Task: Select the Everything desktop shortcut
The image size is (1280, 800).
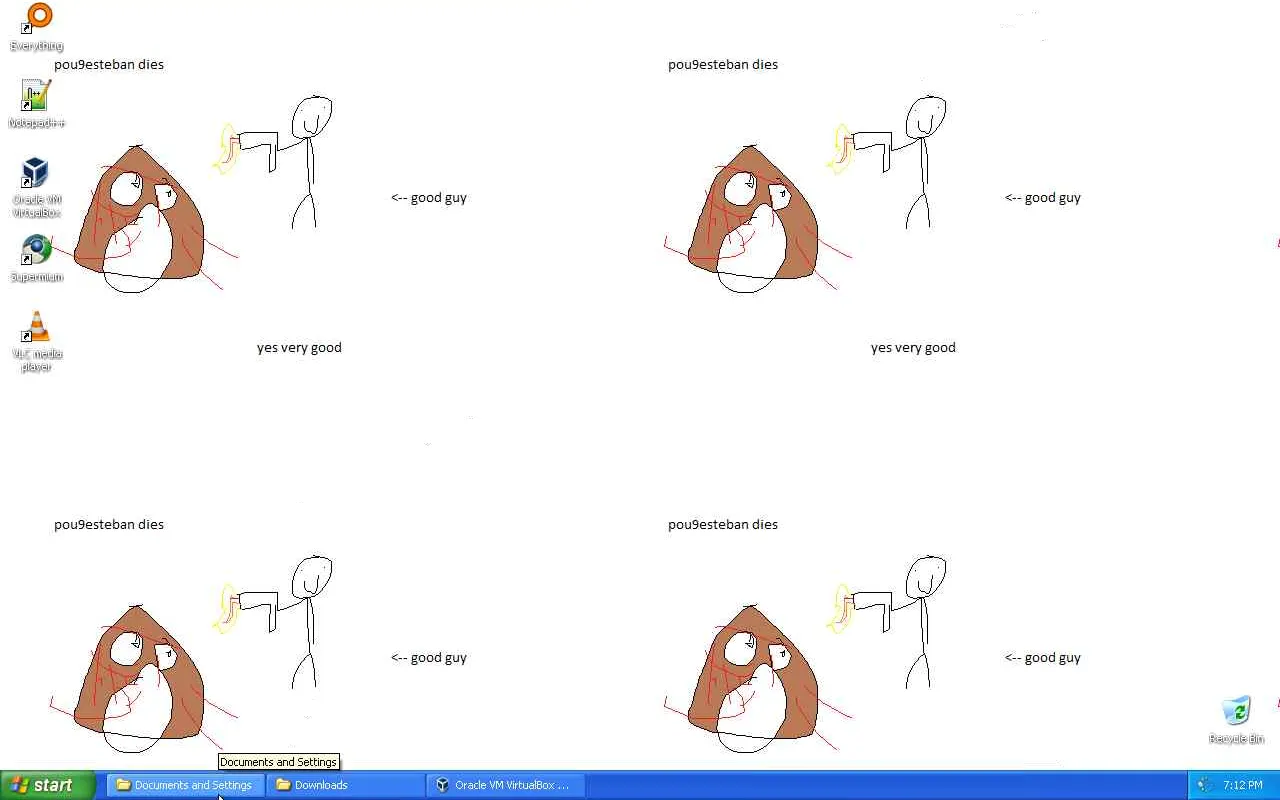Action: point(37,27)
